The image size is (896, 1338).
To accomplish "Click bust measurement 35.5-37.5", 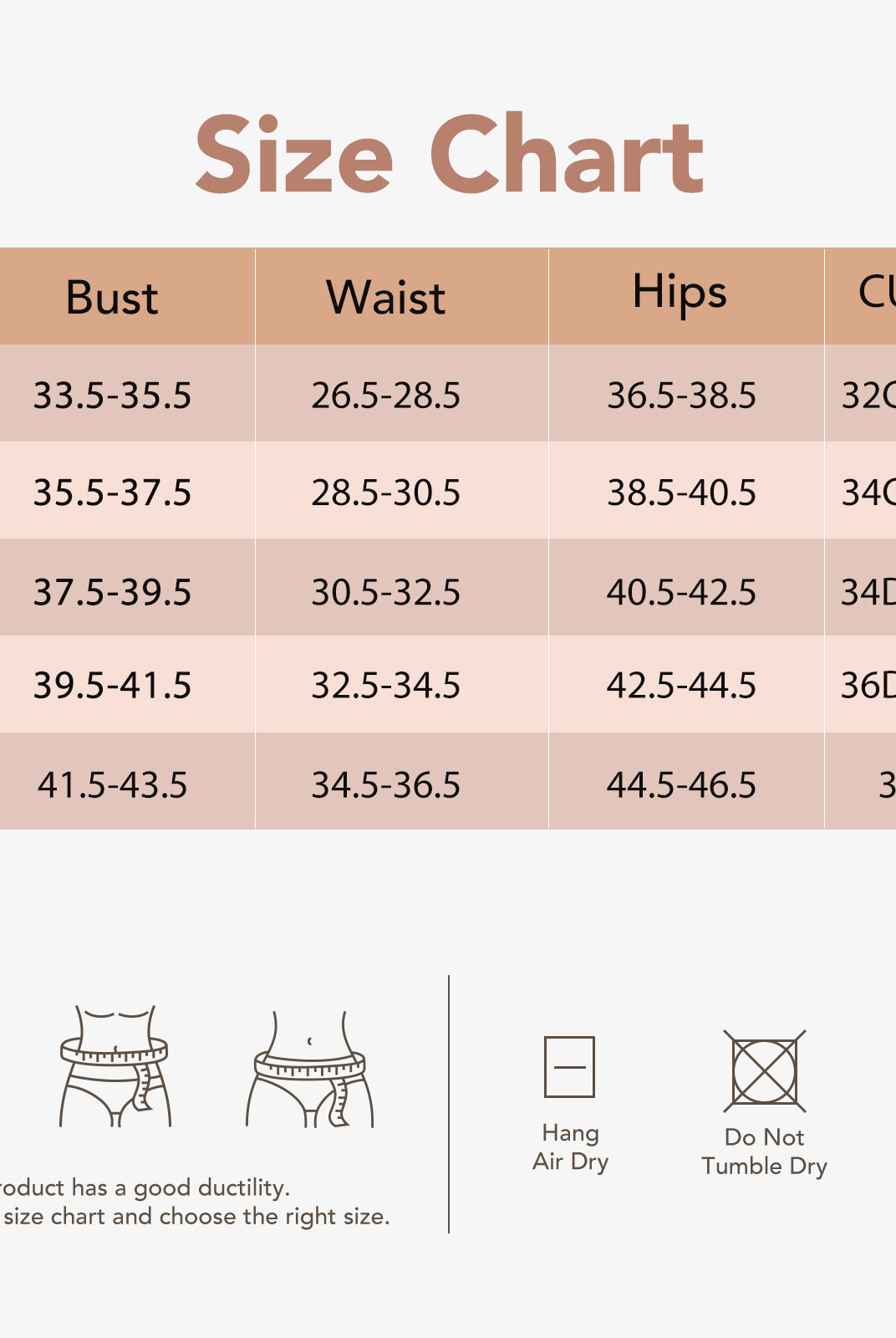I will click(x=112, y=493).
